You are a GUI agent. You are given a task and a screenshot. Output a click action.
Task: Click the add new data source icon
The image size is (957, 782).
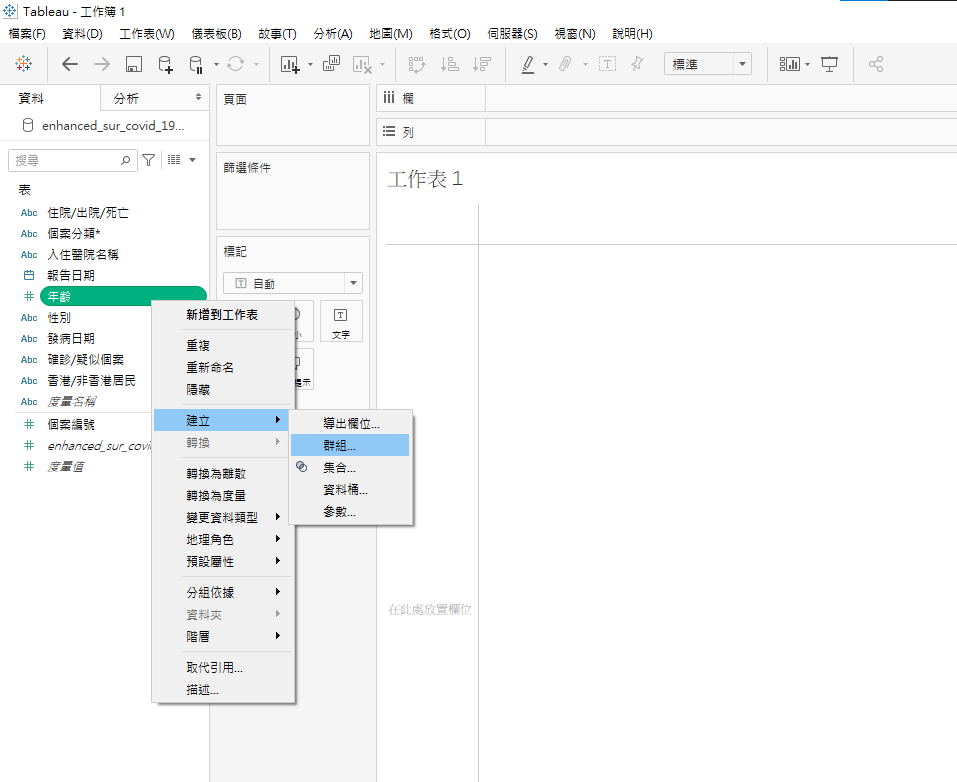pos(165,64)
